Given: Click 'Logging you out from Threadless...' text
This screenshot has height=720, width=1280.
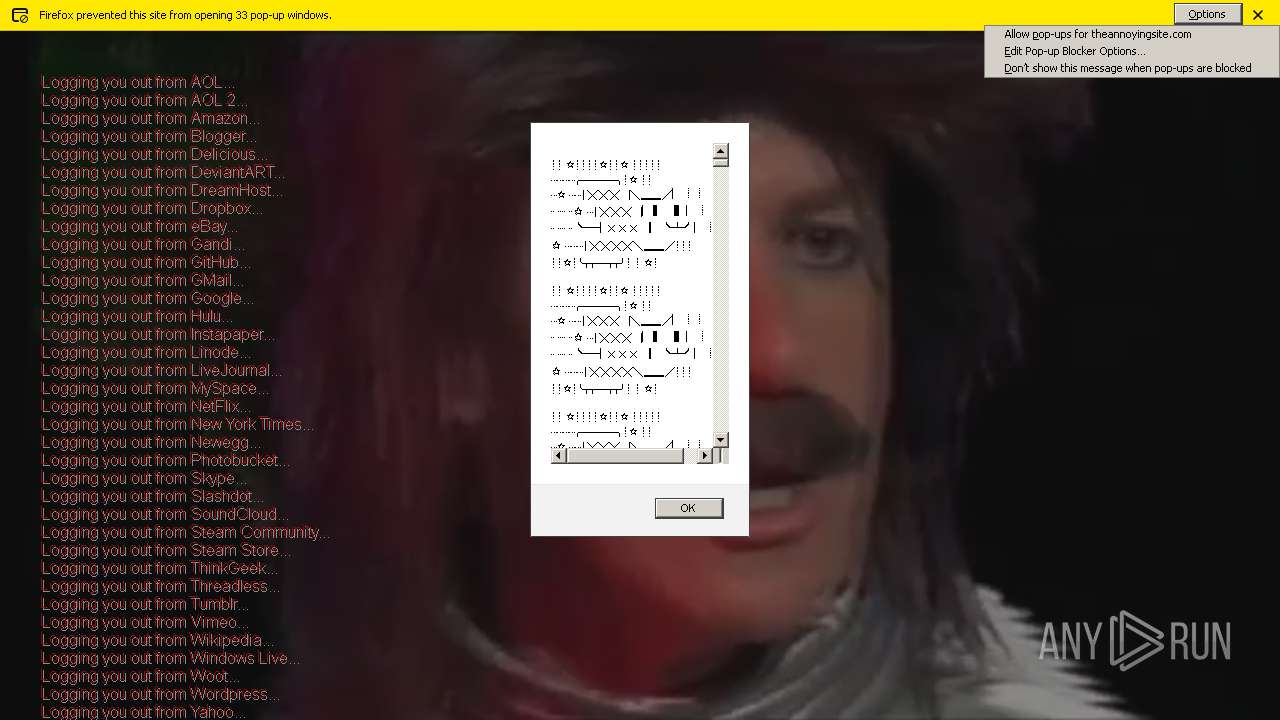Looking at the screenshot, I should tap(160, 586).
